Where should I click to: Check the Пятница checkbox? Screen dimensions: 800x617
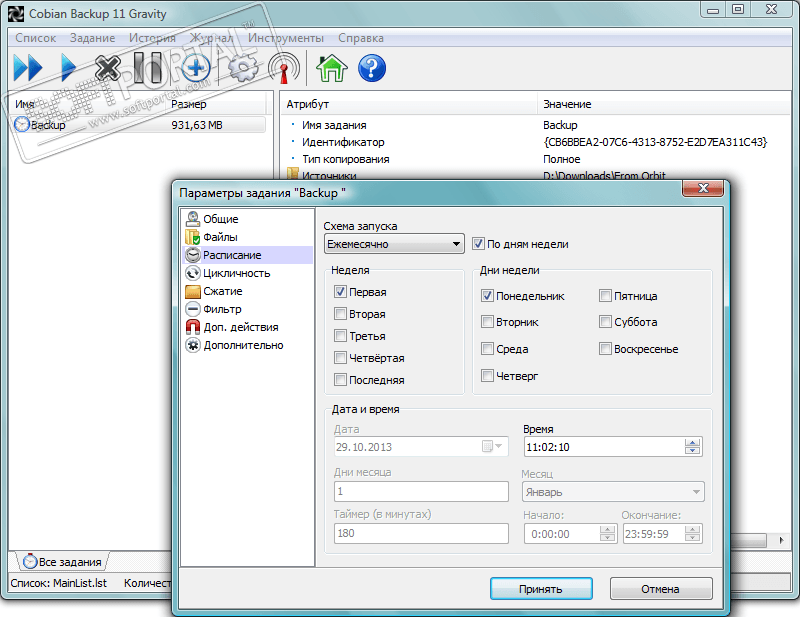coord(605,295)
